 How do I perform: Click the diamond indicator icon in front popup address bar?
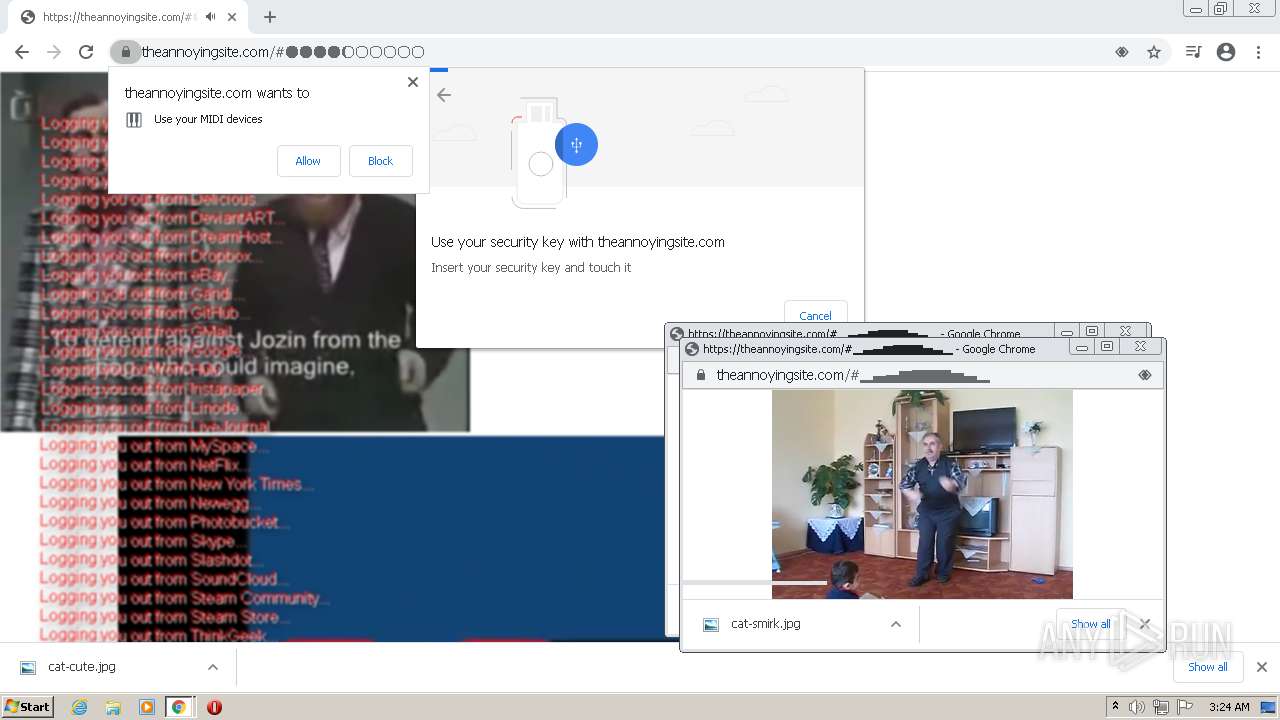(1145, 375)
